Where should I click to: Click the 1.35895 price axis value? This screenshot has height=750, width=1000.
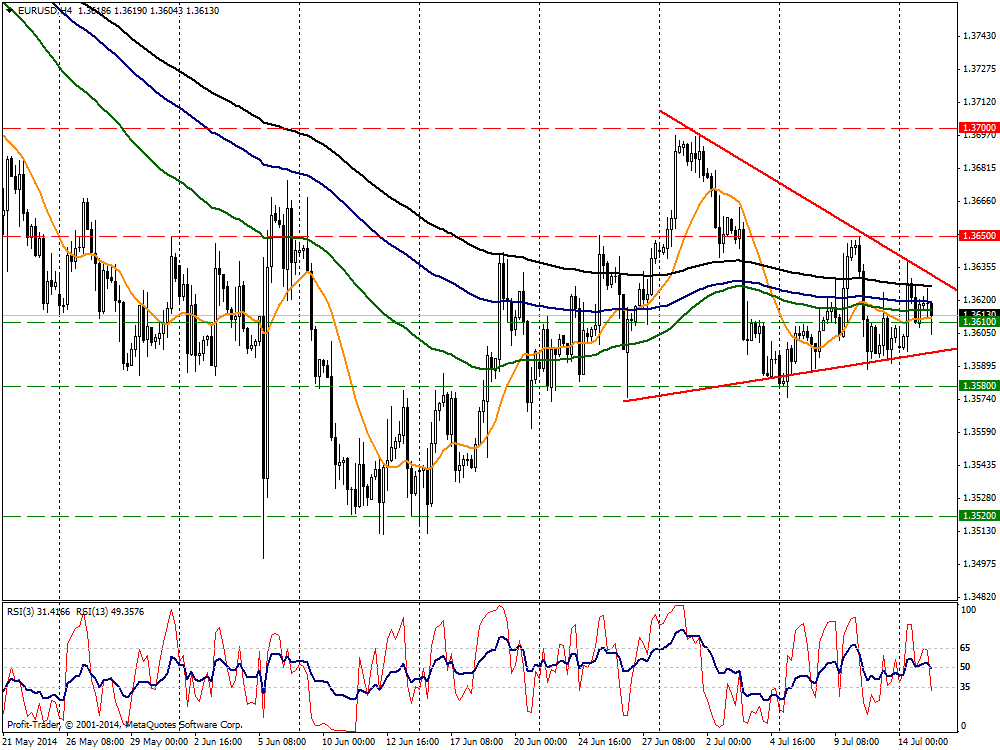(x=979, y=365)
